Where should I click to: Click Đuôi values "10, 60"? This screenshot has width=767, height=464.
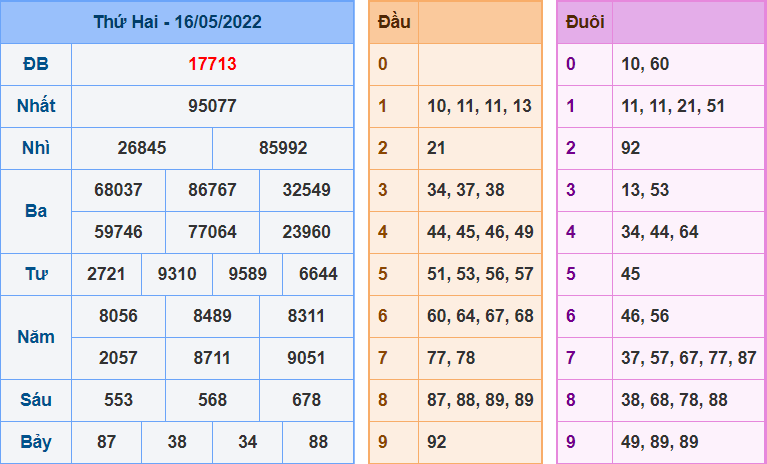[645, 64]
